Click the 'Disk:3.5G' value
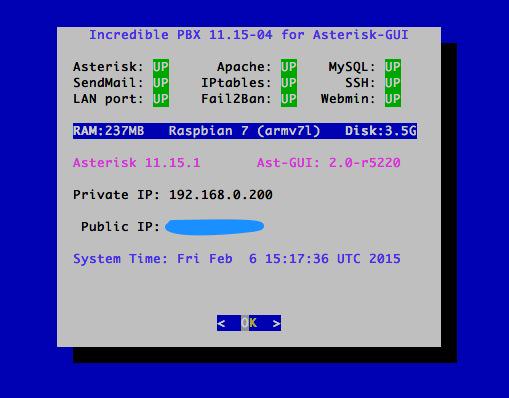The height and width of the screenshot is (398, 509). coord(381,131)
